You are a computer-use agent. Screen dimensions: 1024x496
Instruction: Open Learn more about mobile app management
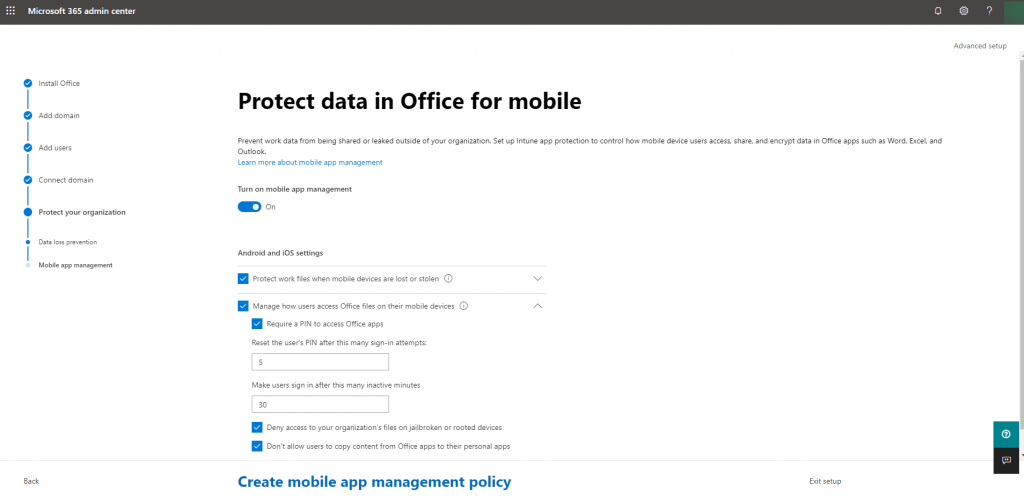[310, 163]
